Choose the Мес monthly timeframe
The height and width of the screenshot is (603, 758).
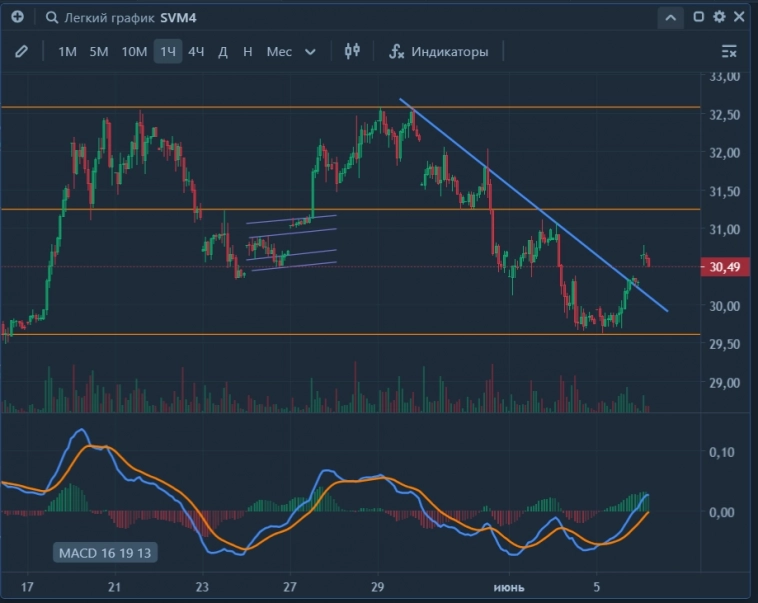click(x=279, y=51)
